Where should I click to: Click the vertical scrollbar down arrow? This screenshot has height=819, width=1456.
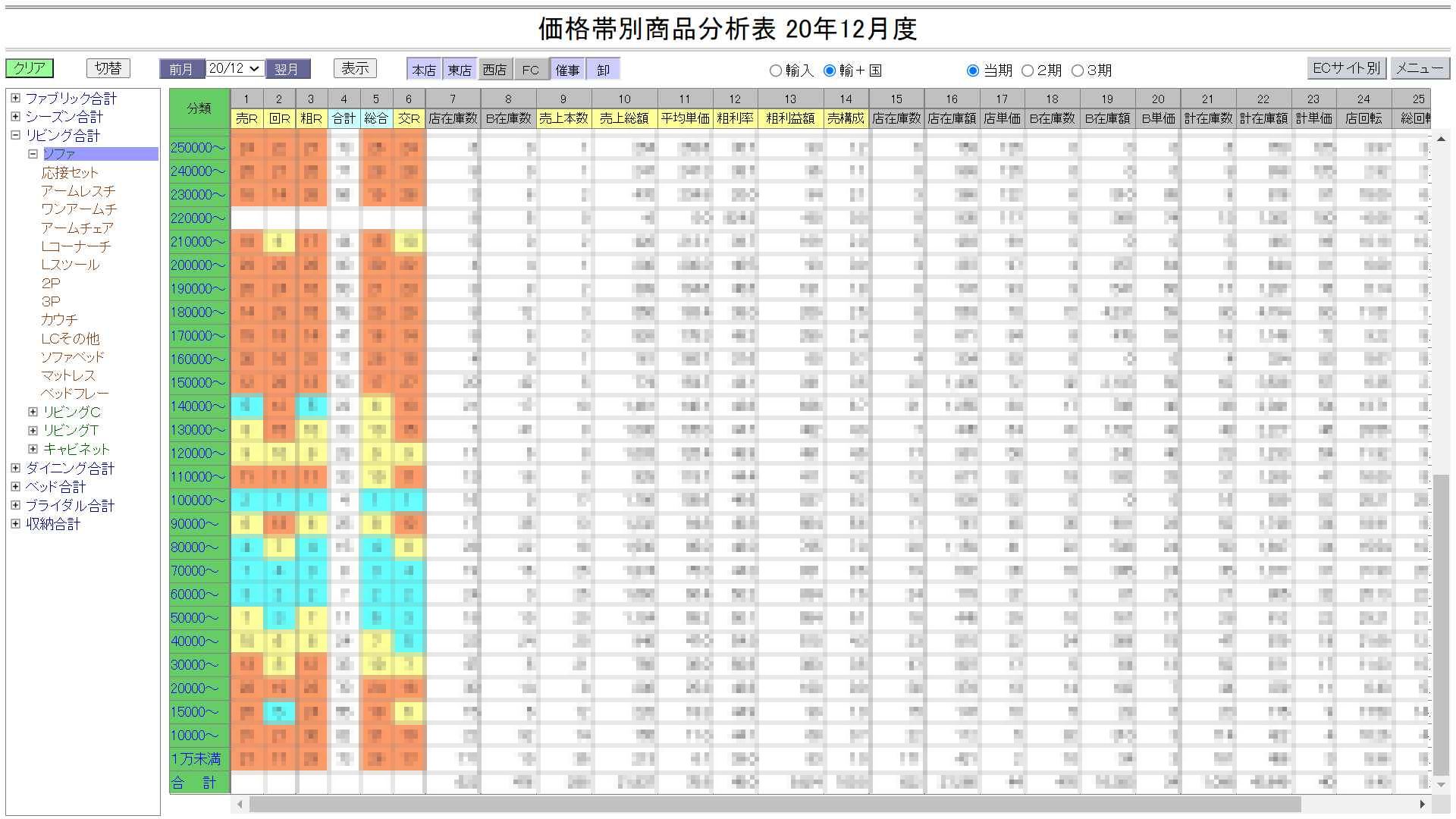1440,785
